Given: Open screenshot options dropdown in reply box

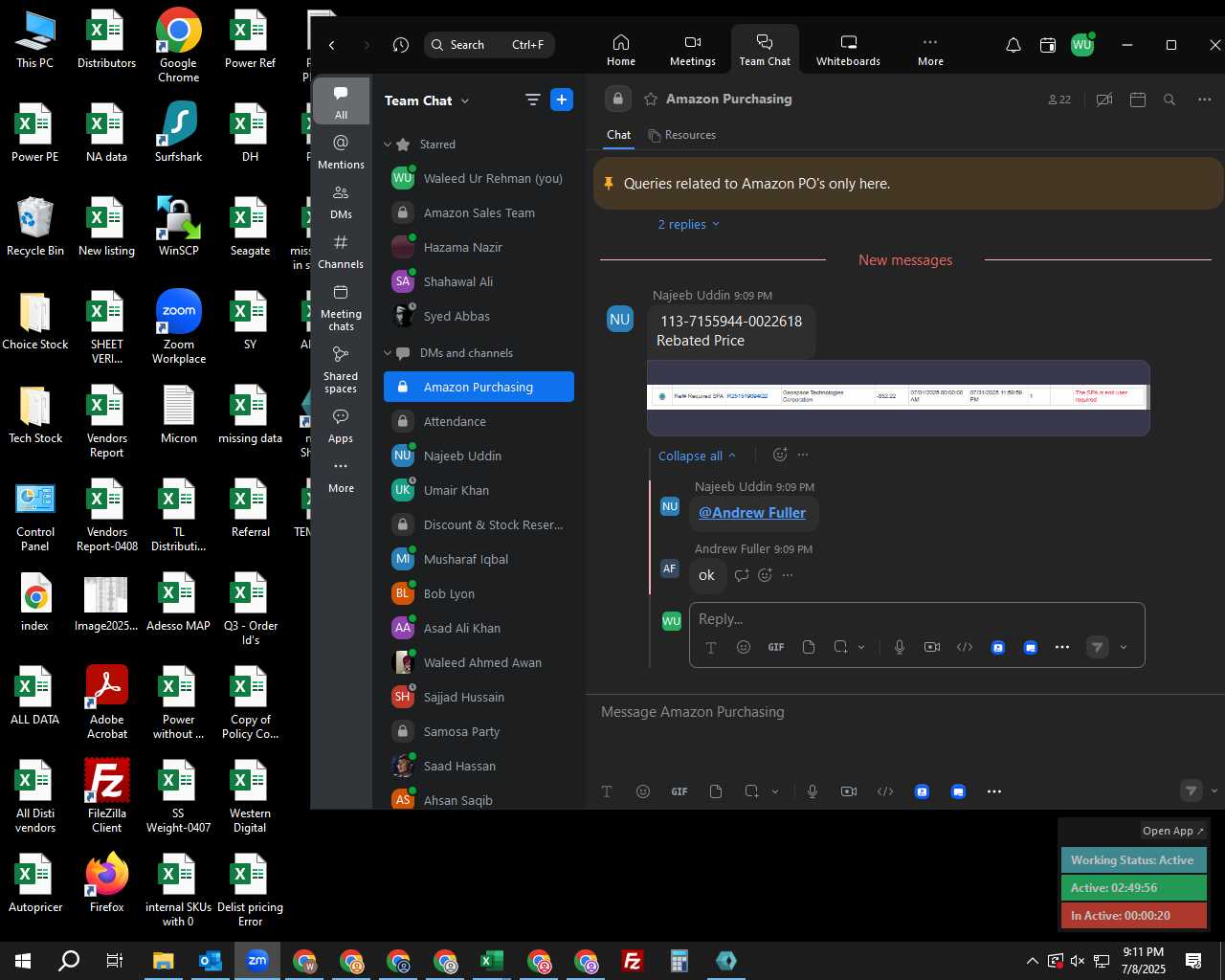Looking at the screenshot, I should click(861, 647).
